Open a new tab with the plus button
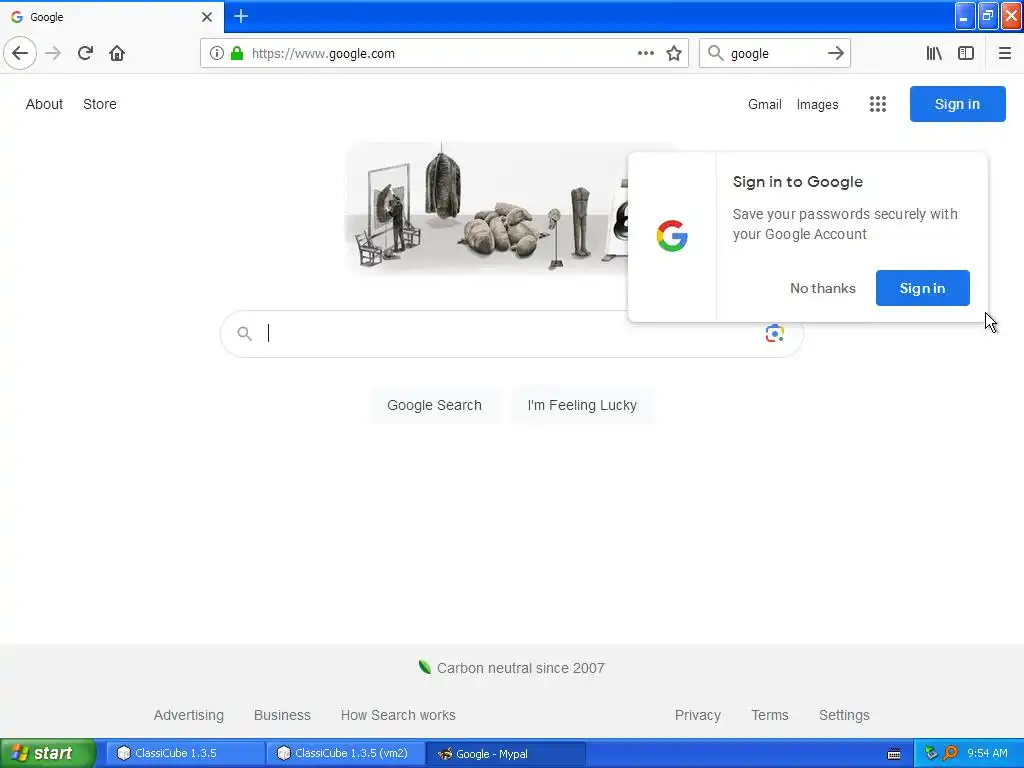This screenshot has height=768, width=1024. click(240, 16)
